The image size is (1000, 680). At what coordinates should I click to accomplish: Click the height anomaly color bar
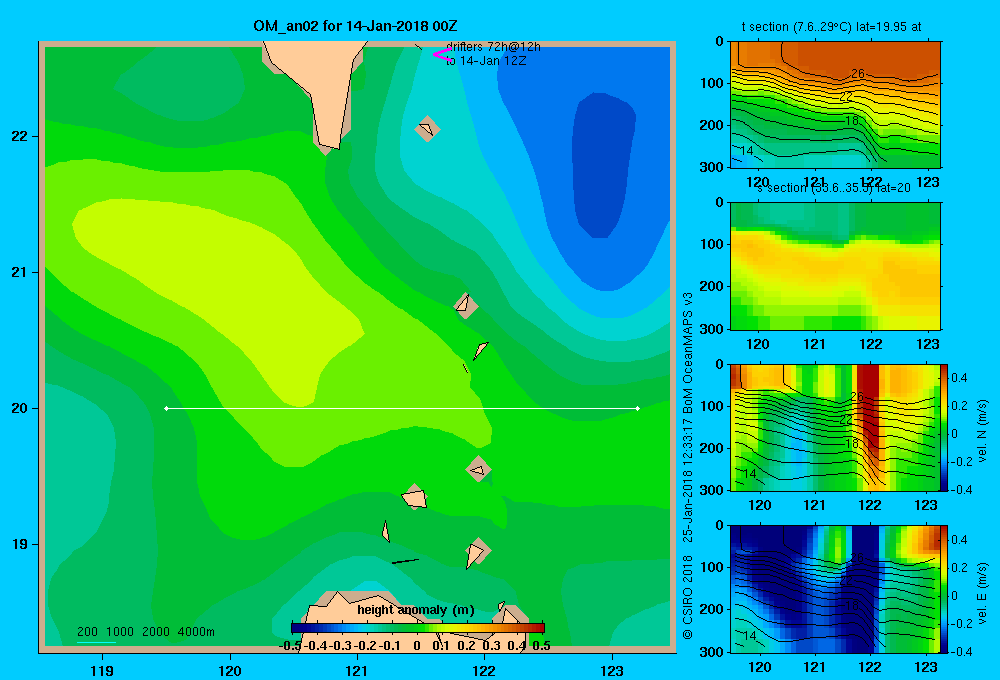point(418,628)
